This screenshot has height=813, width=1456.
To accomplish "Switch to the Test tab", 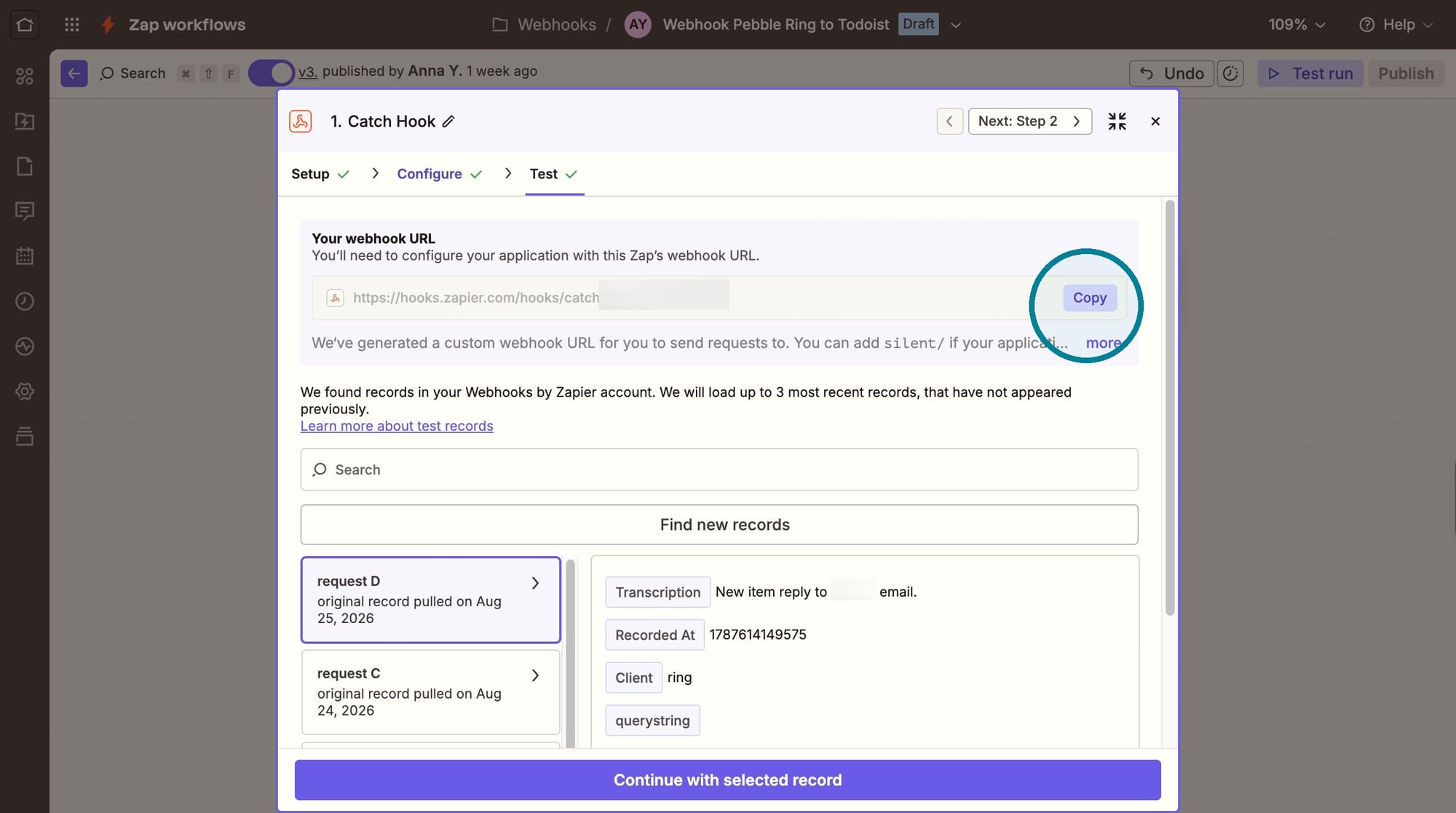I will (x=553, y=174).
